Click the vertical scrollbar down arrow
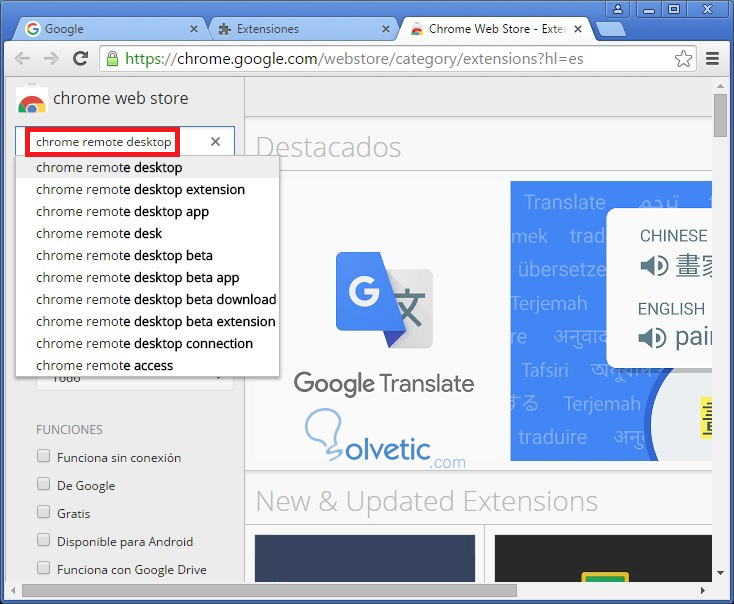This screenshot has height=604, width=734. 720,573
